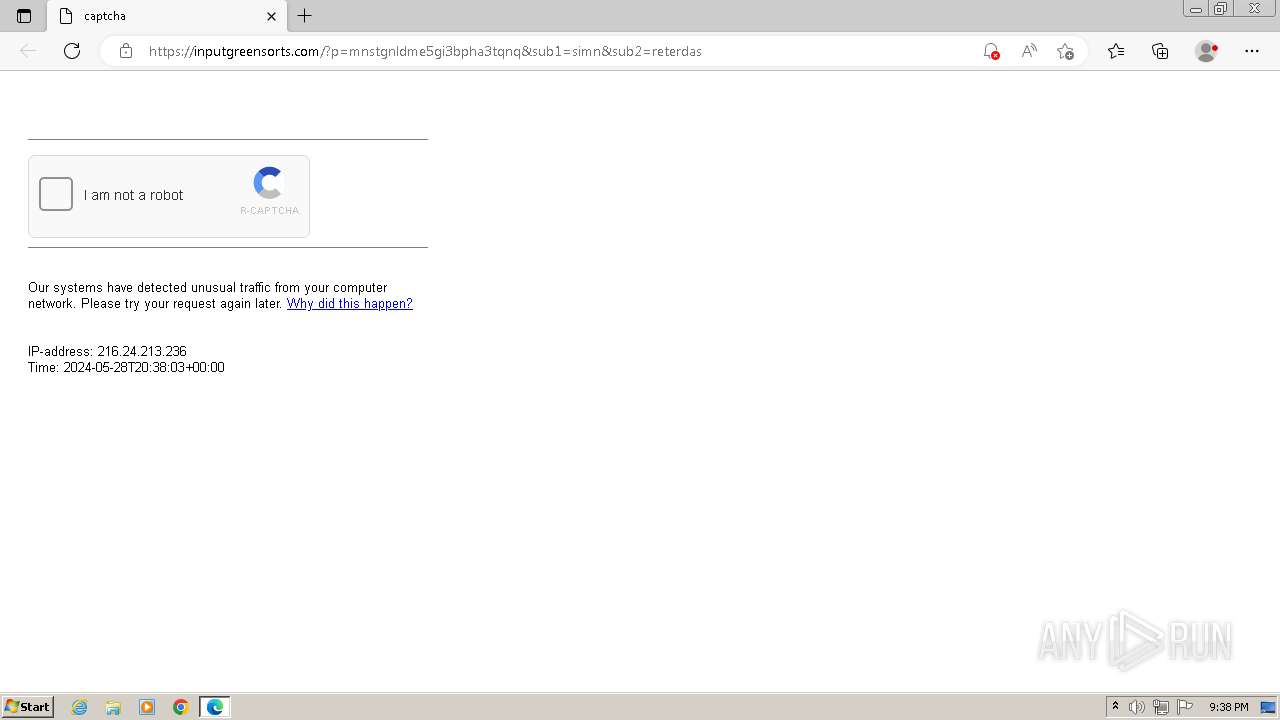
Task: Open Settings and more menu
Action: (1252, 51)
